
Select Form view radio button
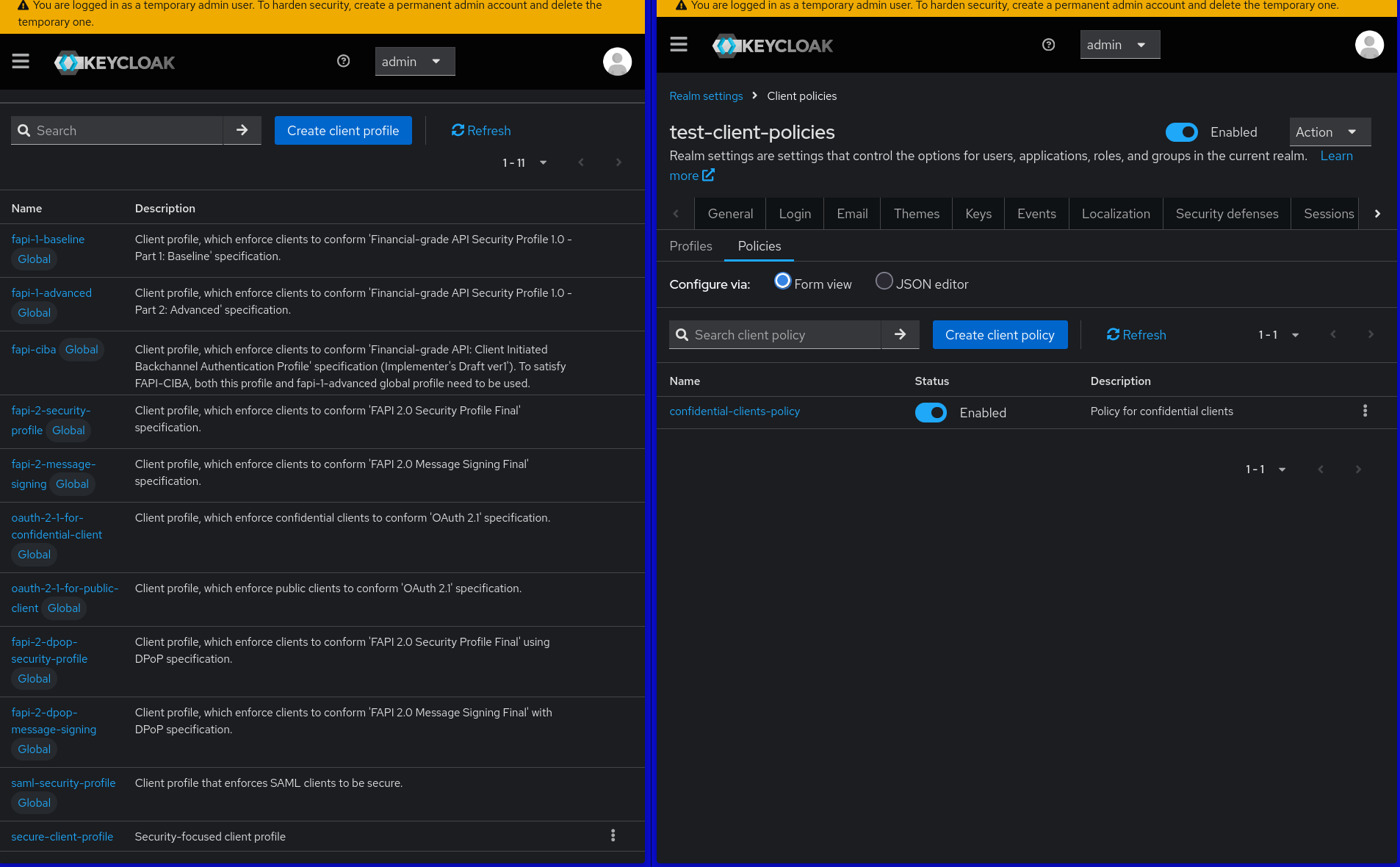(782, 281)
